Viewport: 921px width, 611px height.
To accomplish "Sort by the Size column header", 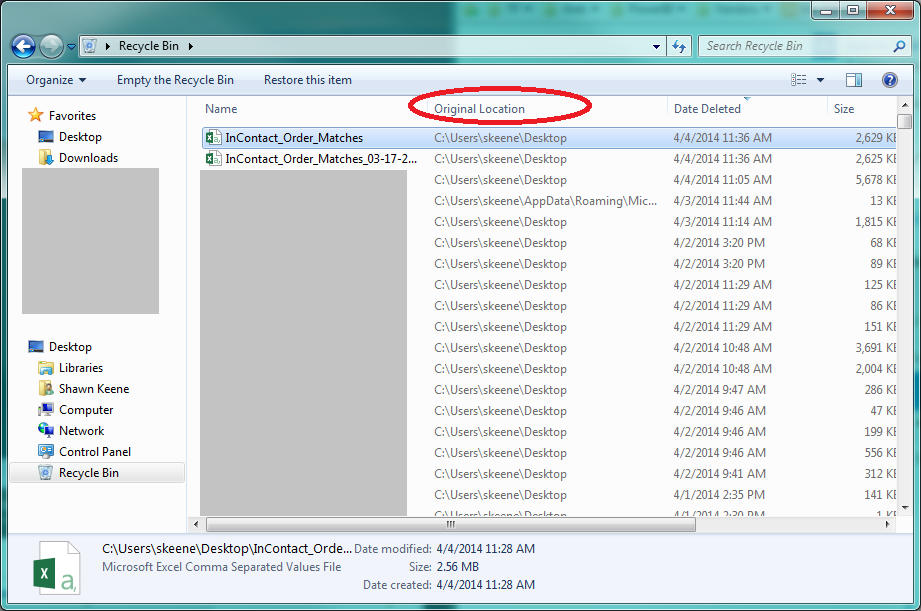I will [844, 109].
